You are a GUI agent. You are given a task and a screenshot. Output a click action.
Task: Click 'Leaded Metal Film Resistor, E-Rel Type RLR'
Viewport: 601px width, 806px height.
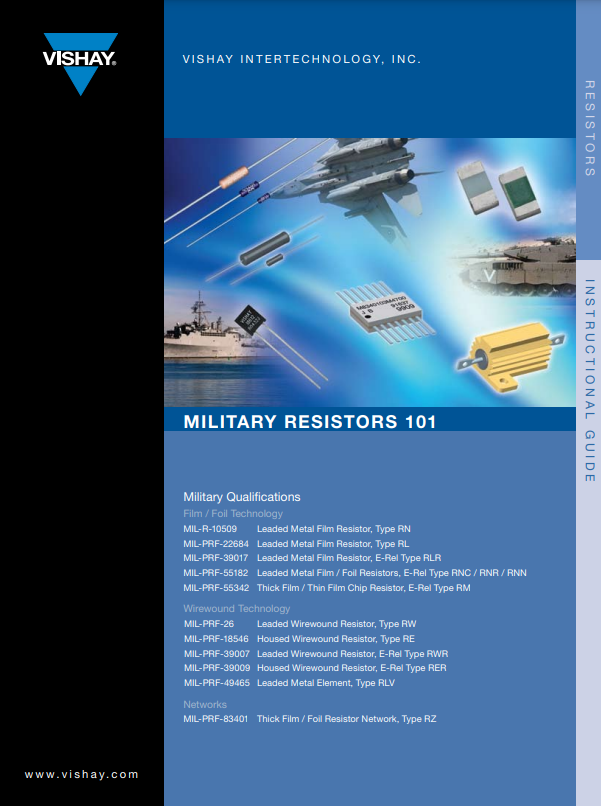[349, 558]
